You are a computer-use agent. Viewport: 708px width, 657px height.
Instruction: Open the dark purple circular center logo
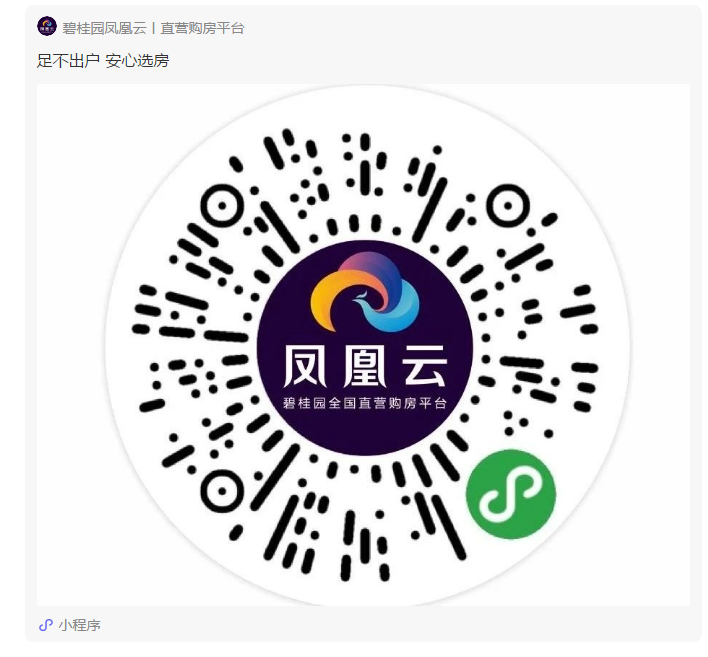click(365, 348)
